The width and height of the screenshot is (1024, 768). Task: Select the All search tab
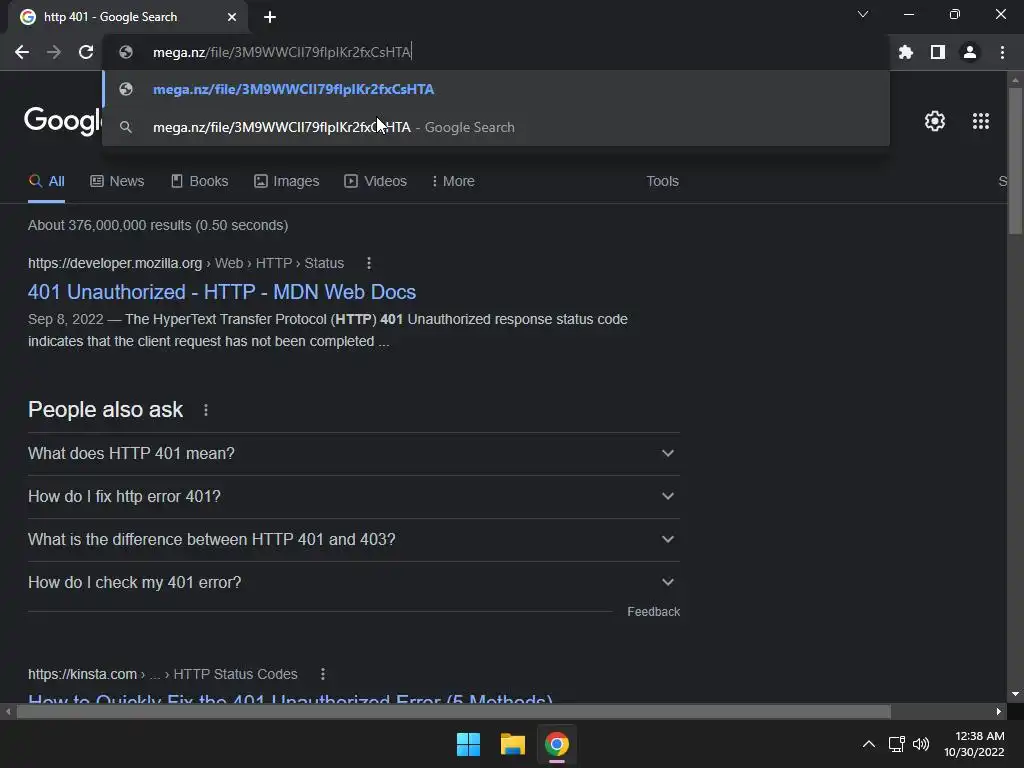(x=46, y=181)
